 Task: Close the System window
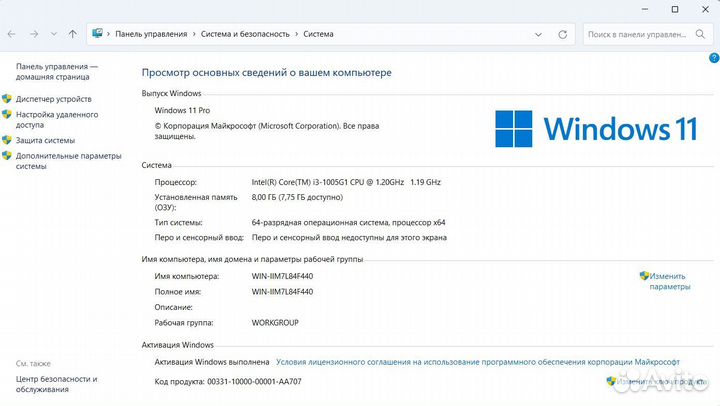(705, 9)
